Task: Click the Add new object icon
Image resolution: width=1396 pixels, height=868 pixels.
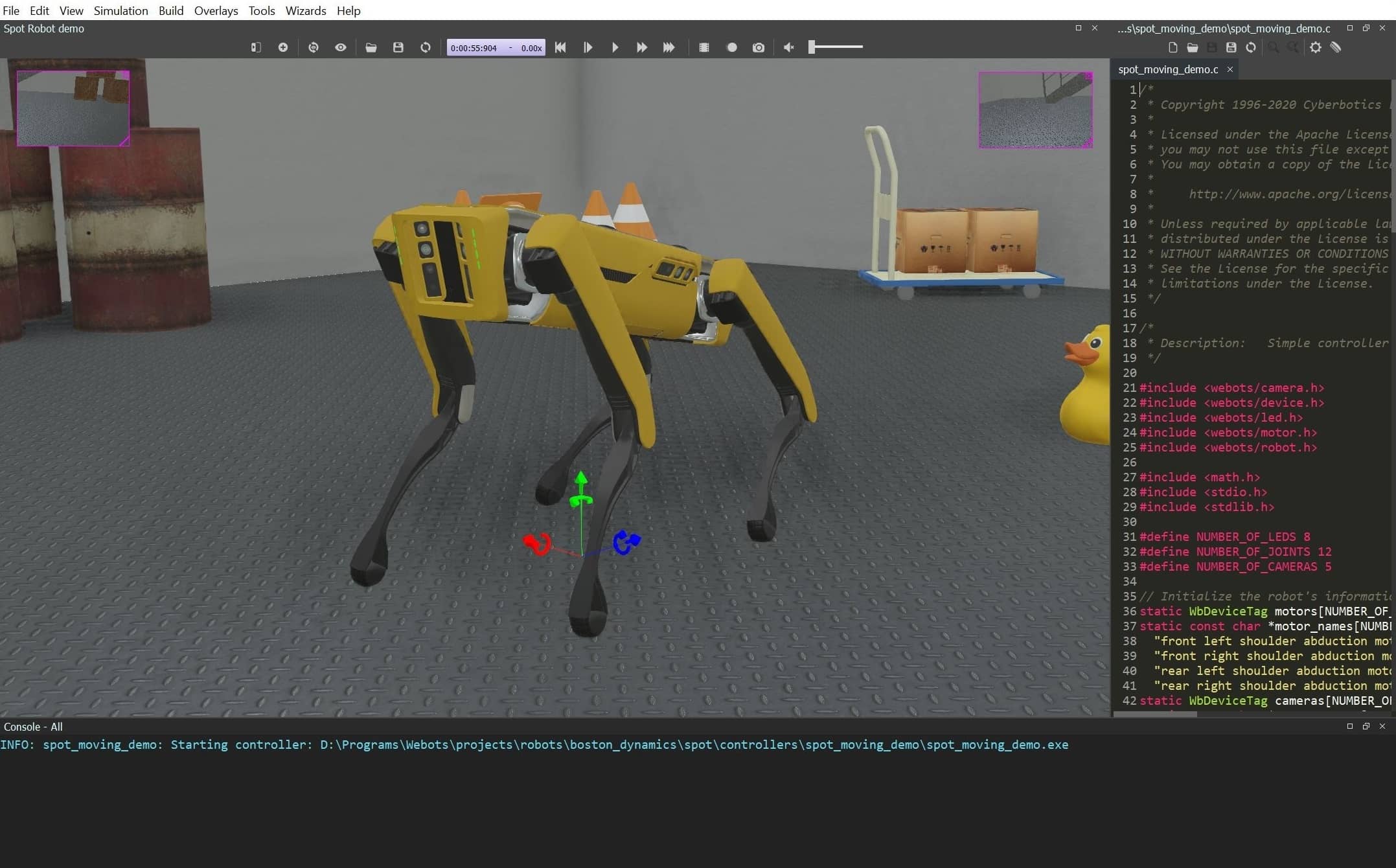Action: 283,47
